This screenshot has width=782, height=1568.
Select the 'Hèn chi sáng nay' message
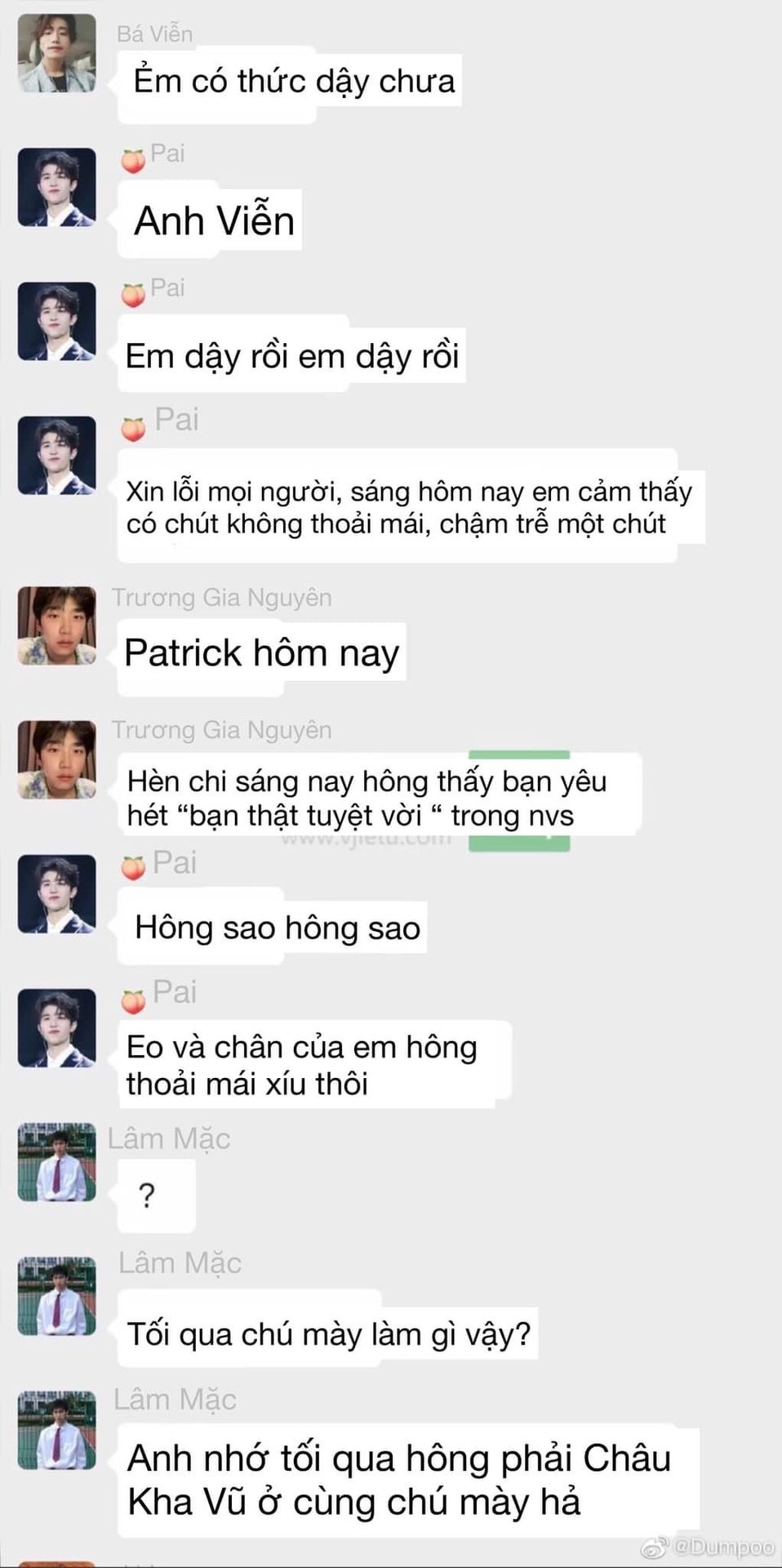(x=380, y=798)
